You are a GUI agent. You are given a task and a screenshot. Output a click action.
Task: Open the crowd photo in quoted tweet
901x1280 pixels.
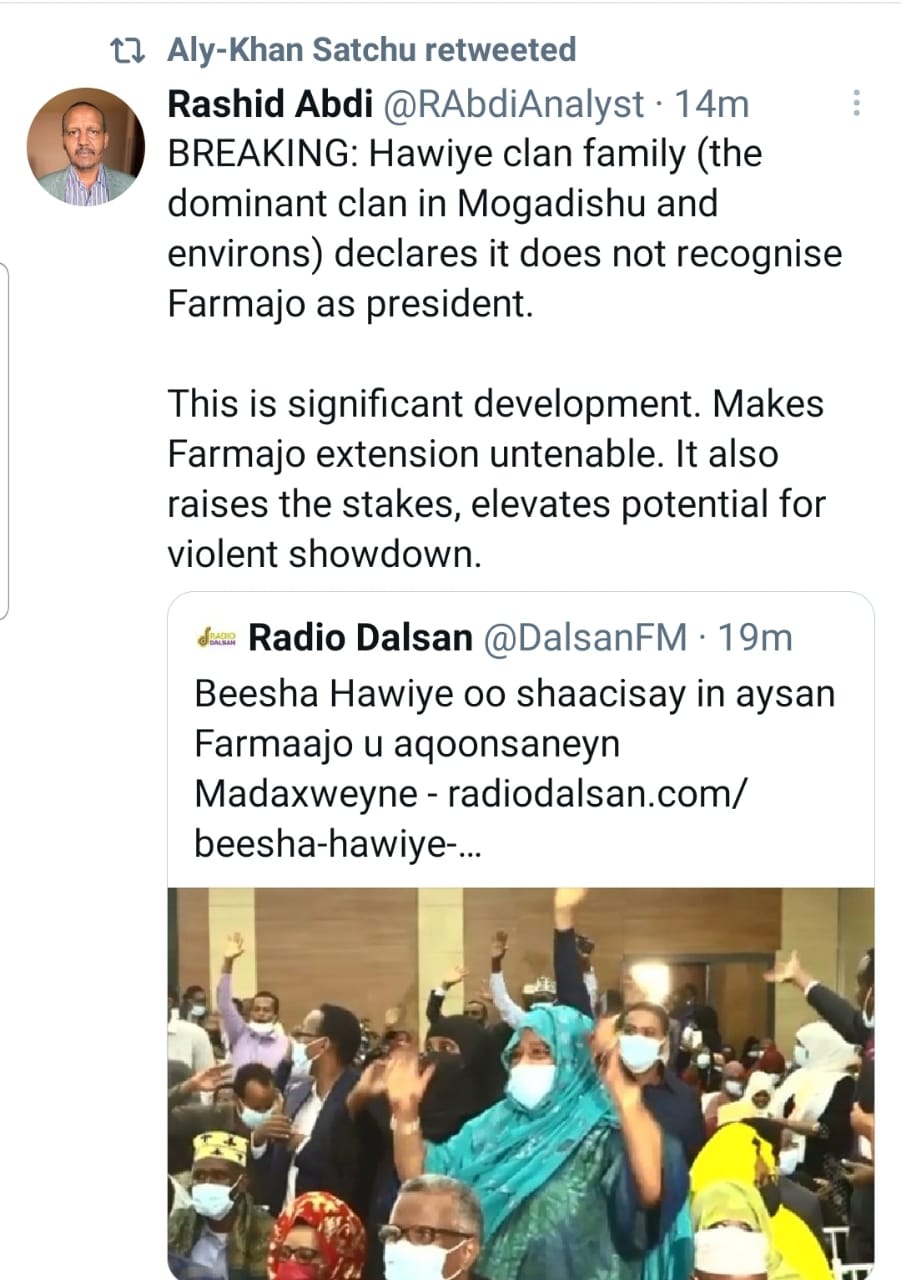(x=520, y=1082)
